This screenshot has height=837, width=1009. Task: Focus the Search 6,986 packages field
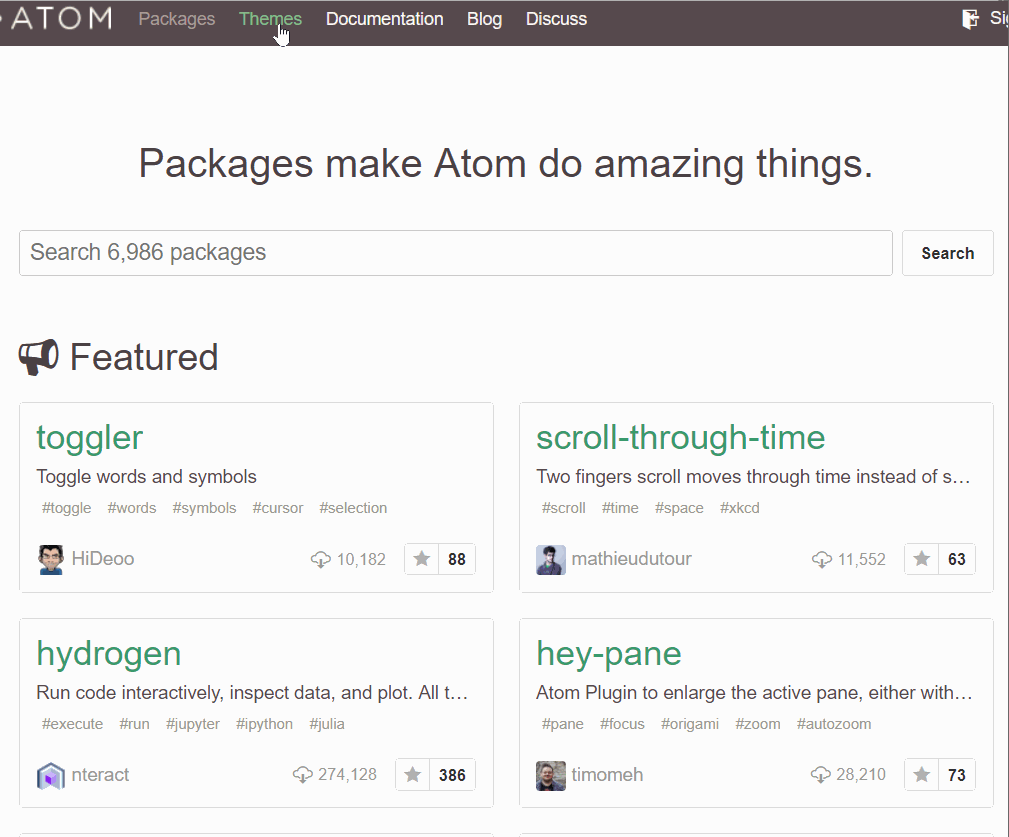pyautogui.click(x=456, y=253)
